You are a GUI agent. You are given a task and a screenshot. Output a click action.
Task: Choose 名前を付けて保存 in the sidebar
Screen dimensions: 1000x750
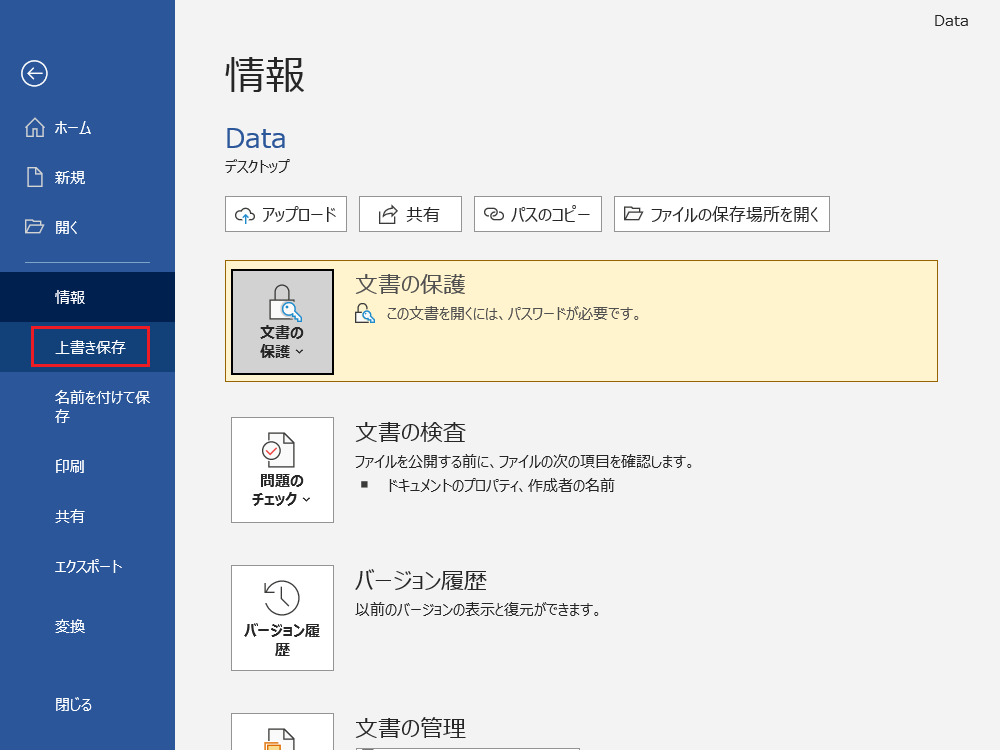87,407
